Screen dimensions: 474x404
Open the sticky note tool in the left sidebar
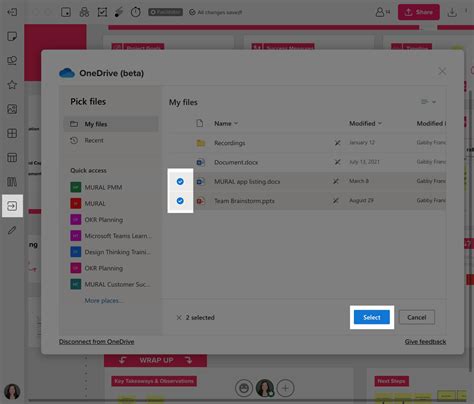[12, 36]
